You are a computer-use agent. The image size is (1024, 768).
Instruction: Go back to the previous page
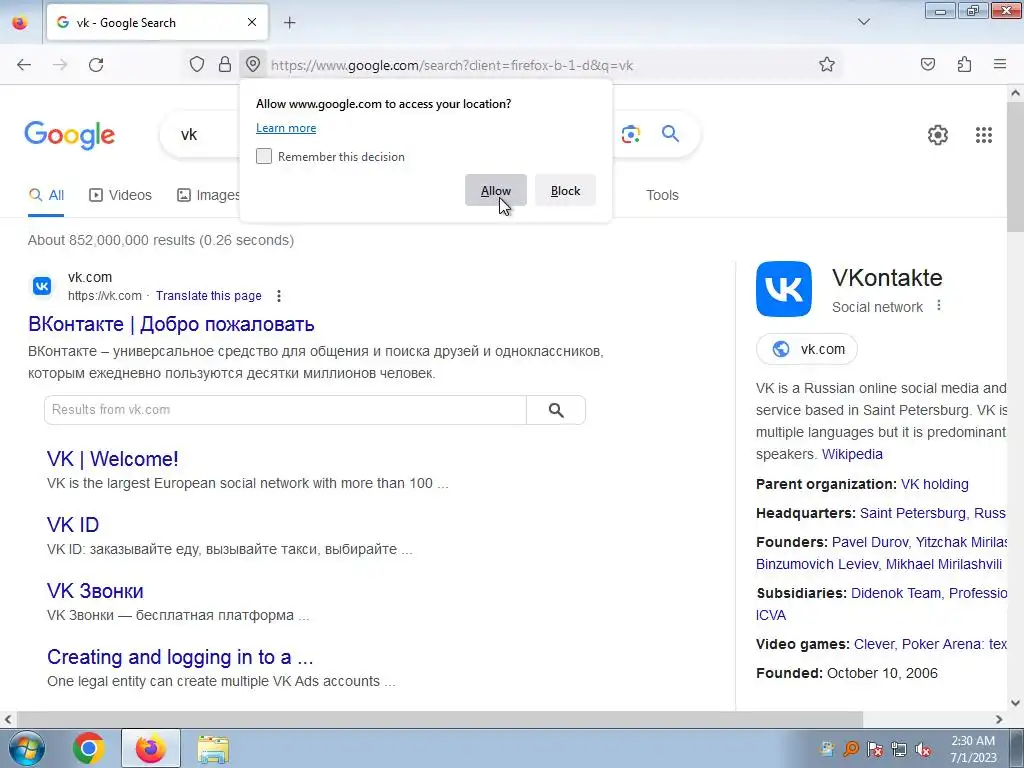tap(24, 65)
